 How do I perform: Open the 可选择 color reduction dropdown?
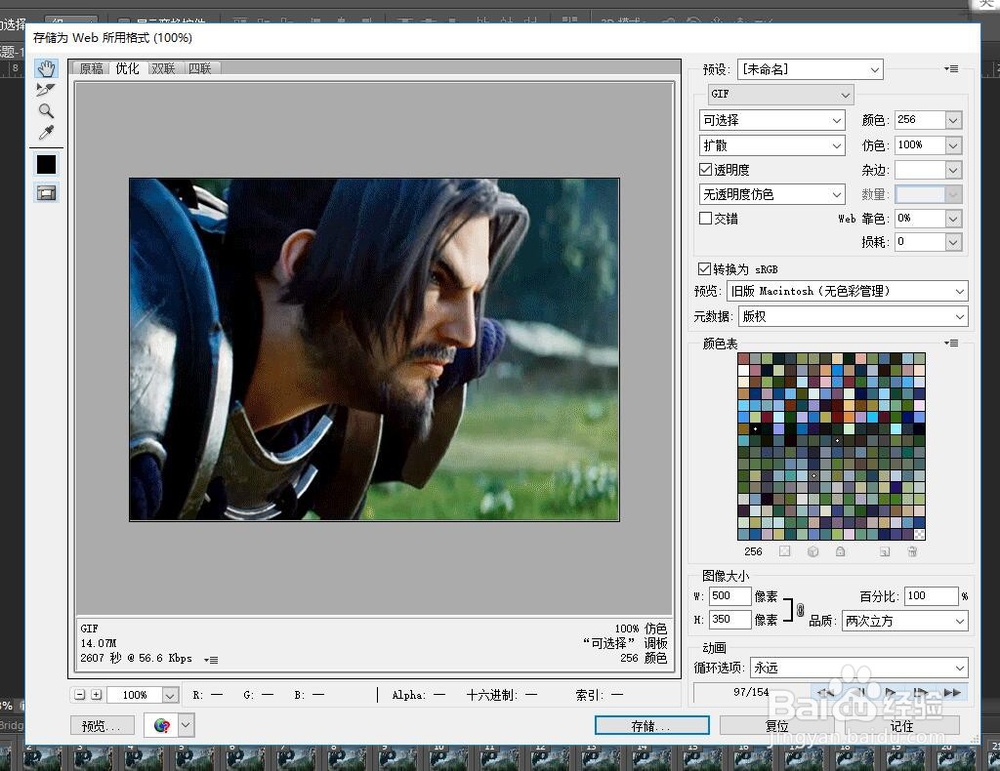click(772, 120)
